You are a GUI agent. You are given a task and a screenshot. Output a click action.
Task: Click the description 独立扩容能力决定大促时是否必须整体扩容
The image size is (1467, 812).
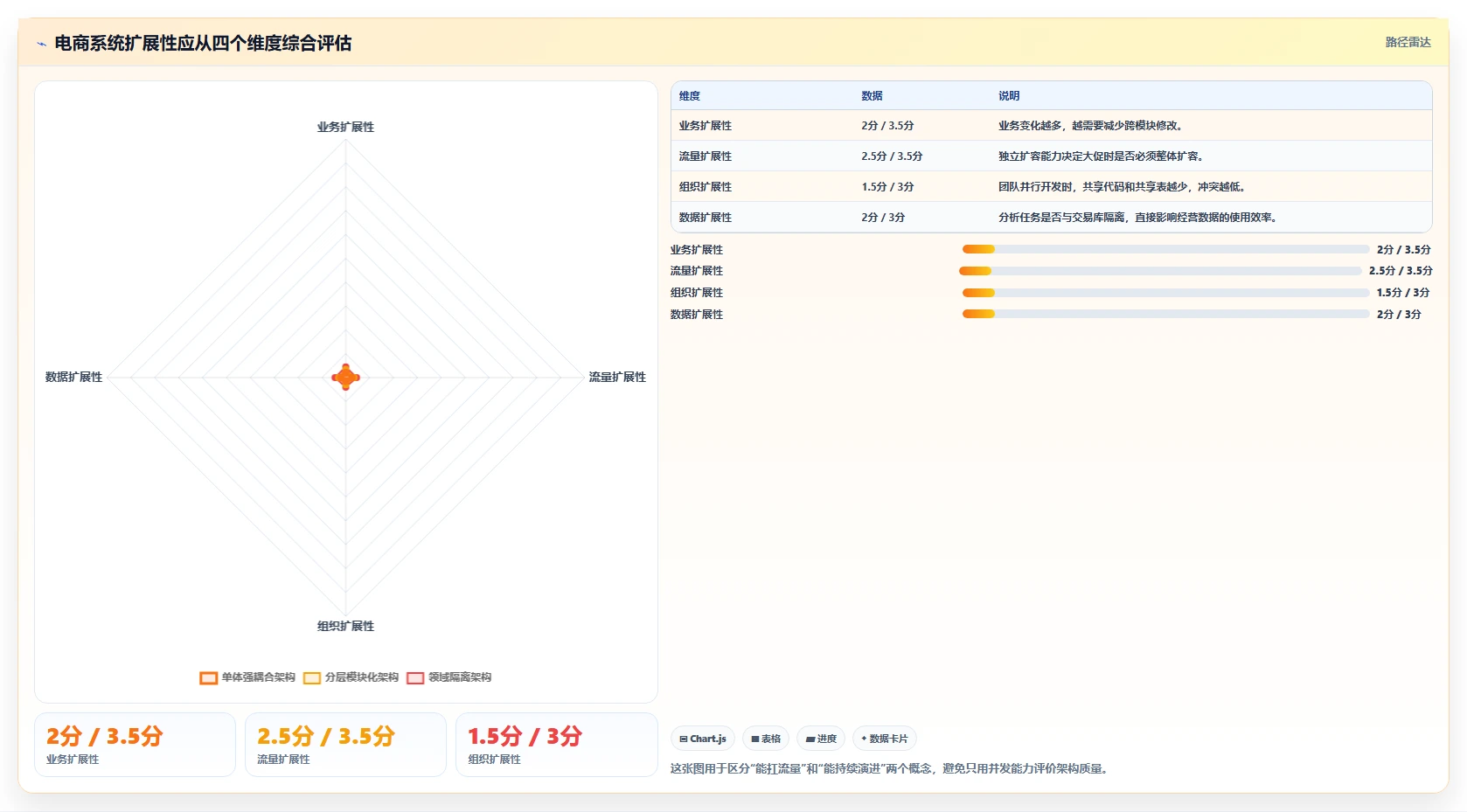point(1102,156)
